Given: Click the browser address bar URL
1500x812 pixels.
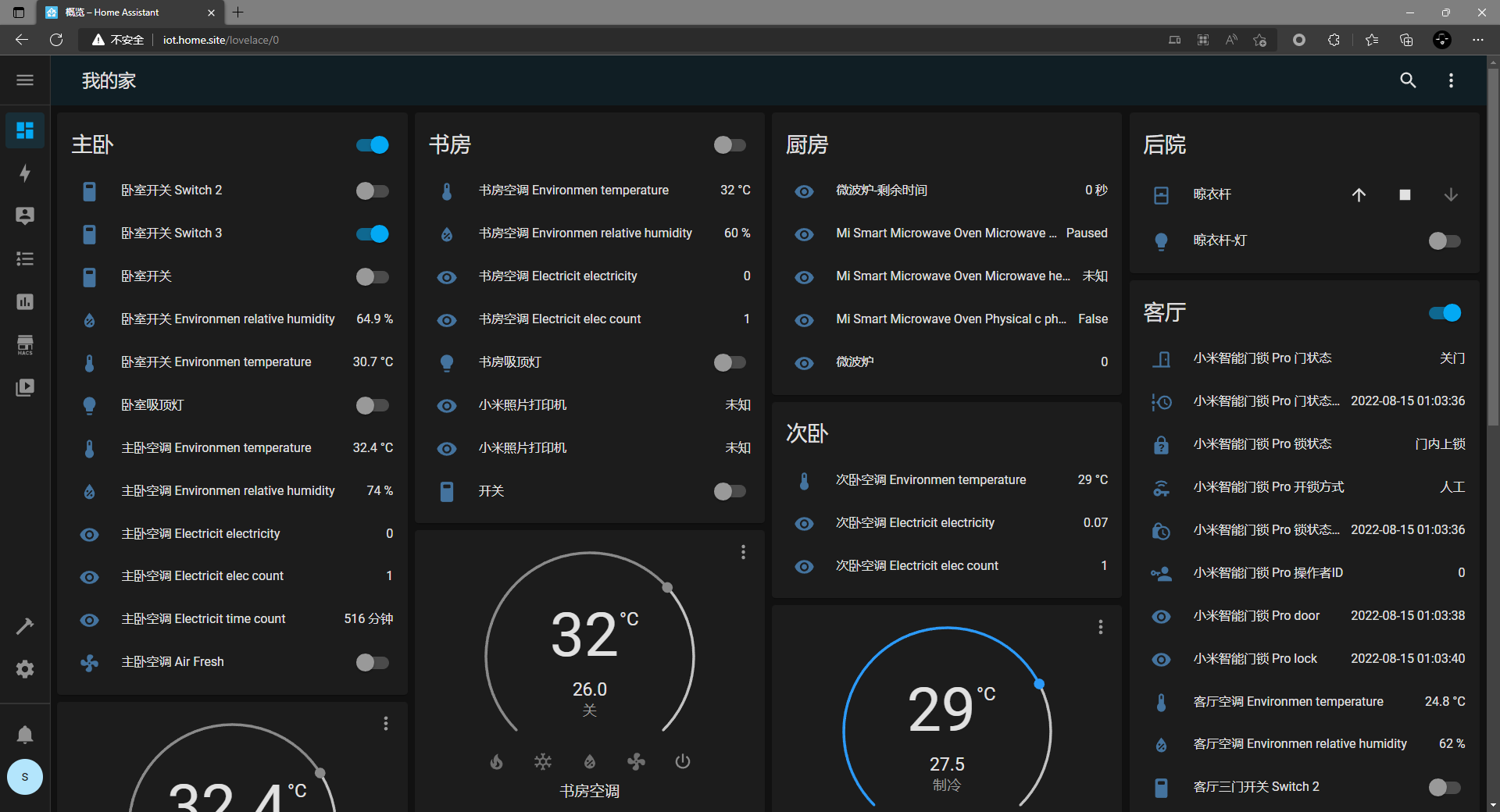Looking at the screenshot, I should (220, 40).
